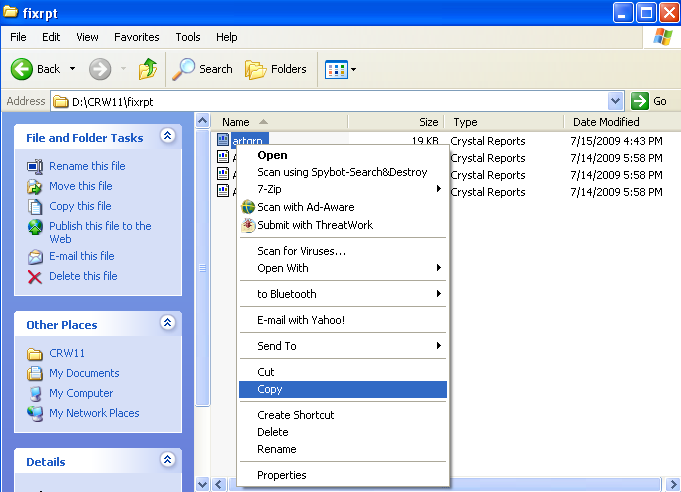Viewport: 681px width, 492px height.
Task: Click the ThreatWork bug icon in menu
Action: click(x=248, y=225)
